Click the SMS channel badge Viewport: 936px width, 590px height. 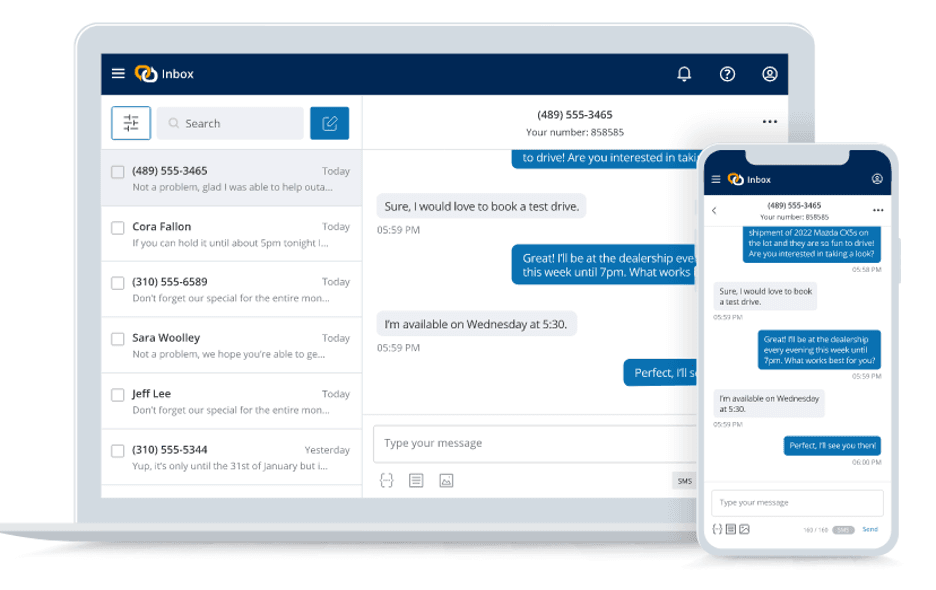tap(684, 480)
